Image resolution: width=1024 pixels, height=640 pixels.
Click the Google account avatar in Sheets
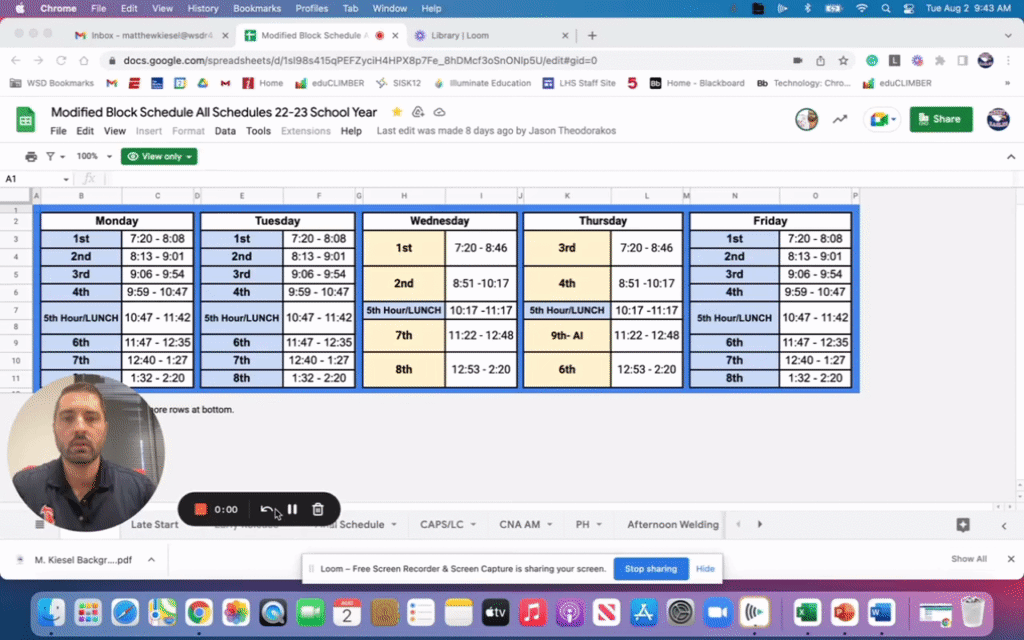(998, 120)
